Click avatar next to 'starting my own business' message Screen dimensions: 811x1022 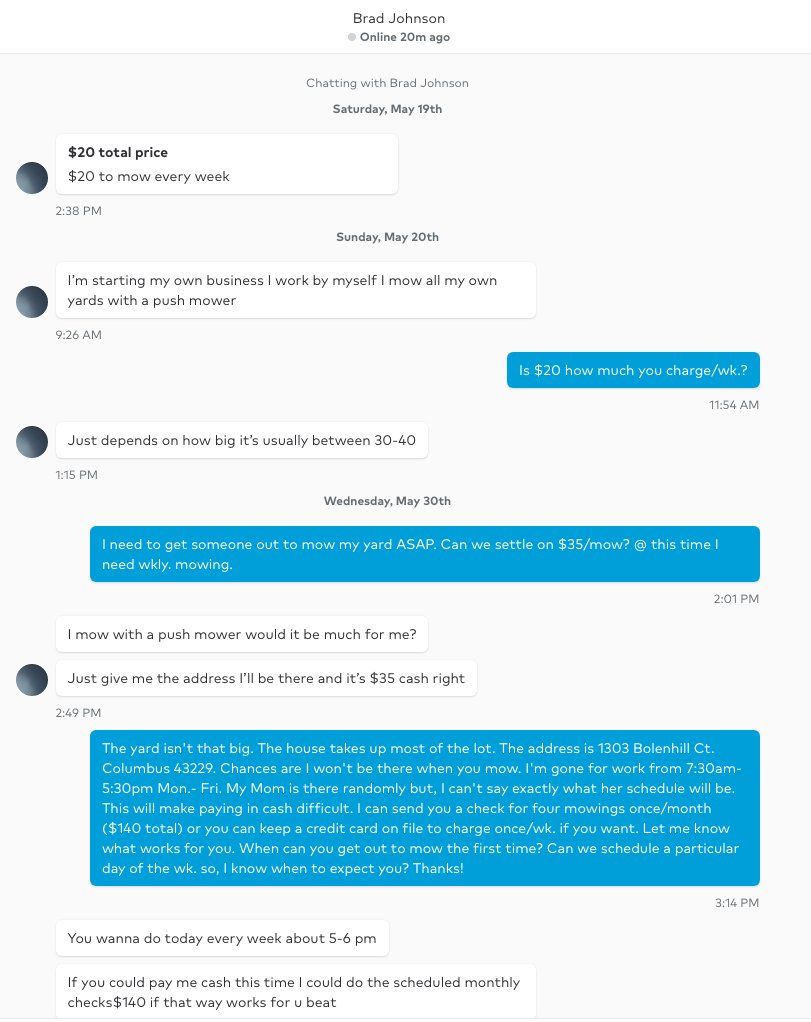(32, 302)
